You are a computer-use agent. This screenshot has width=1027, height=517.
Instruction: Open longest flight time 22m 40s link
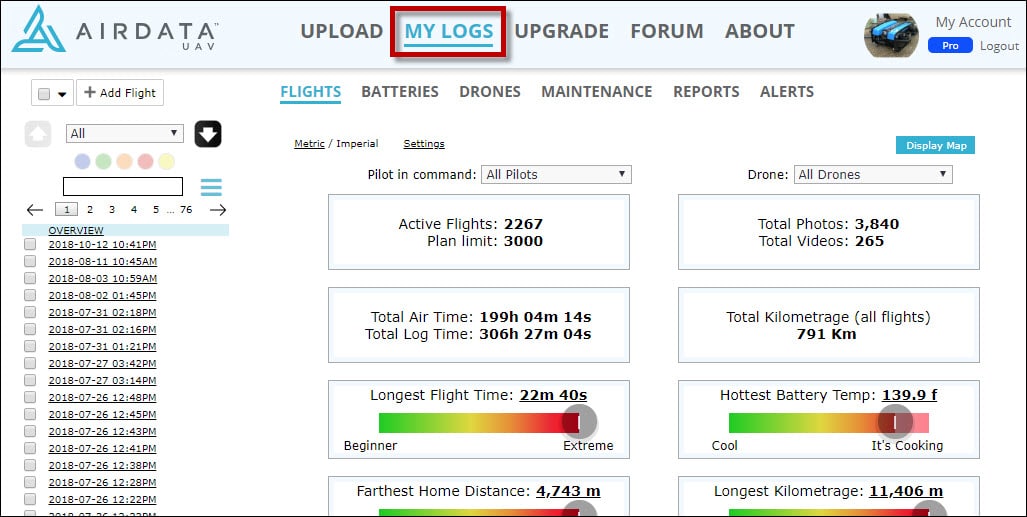[x=553, y=395]
